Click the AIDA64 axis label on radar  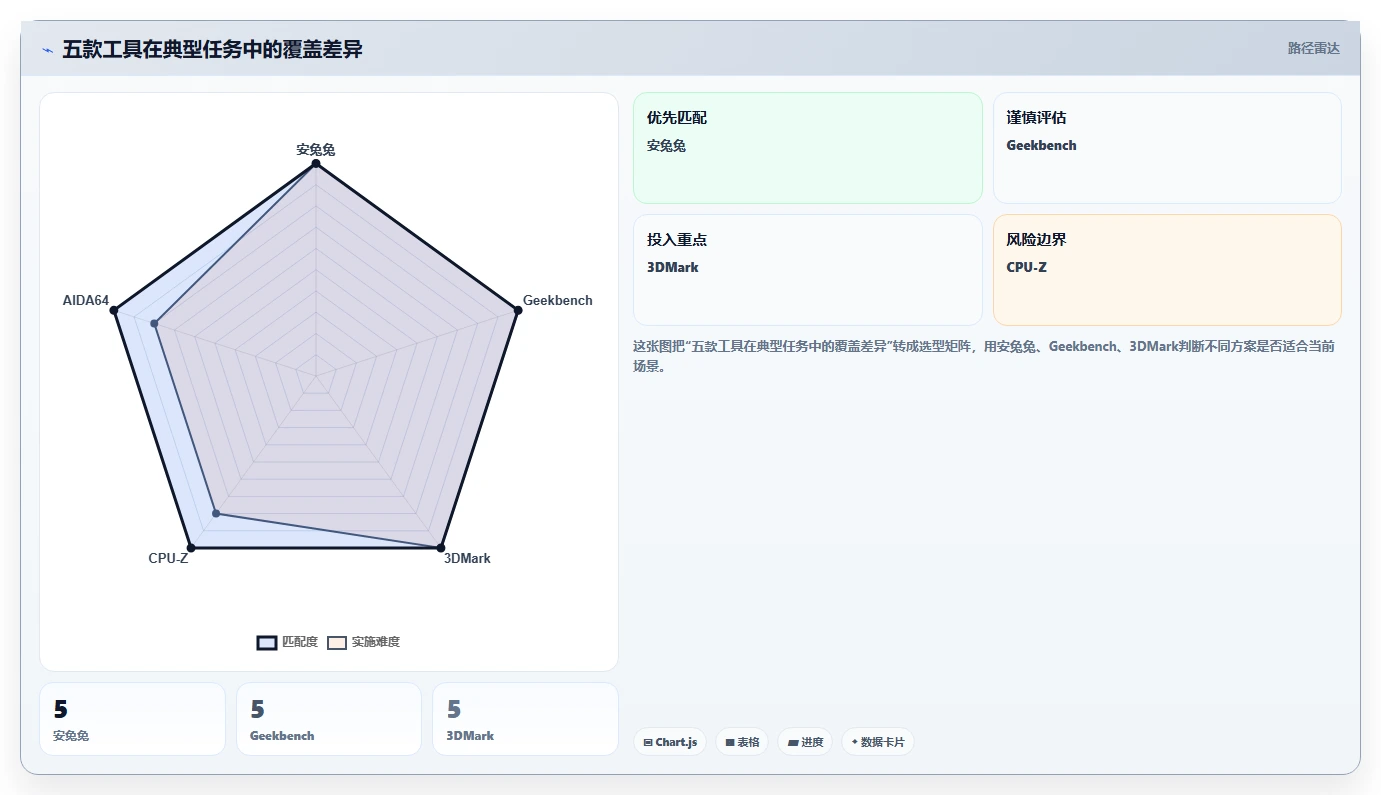coord(86,300)
